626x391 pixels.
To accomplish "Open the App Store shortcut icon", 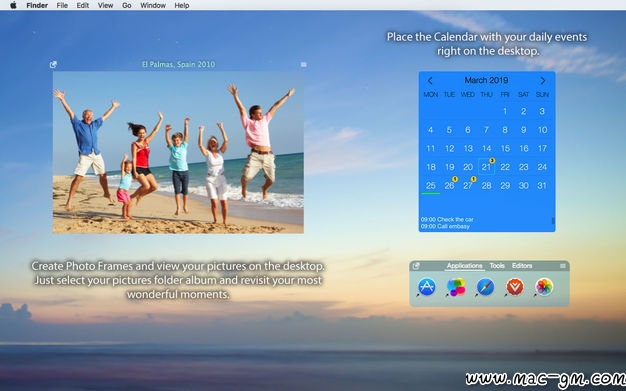I will 426,287.
